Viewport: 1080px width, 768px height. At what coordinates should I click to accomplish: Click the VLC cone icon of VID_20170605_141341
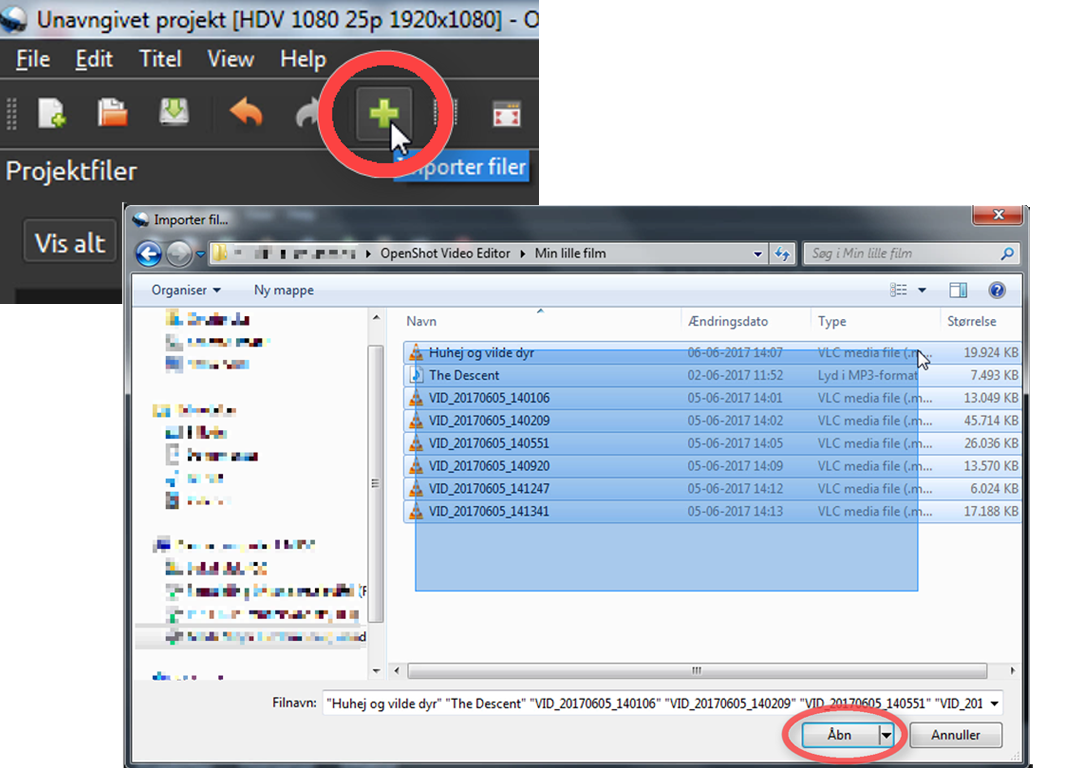416,512
